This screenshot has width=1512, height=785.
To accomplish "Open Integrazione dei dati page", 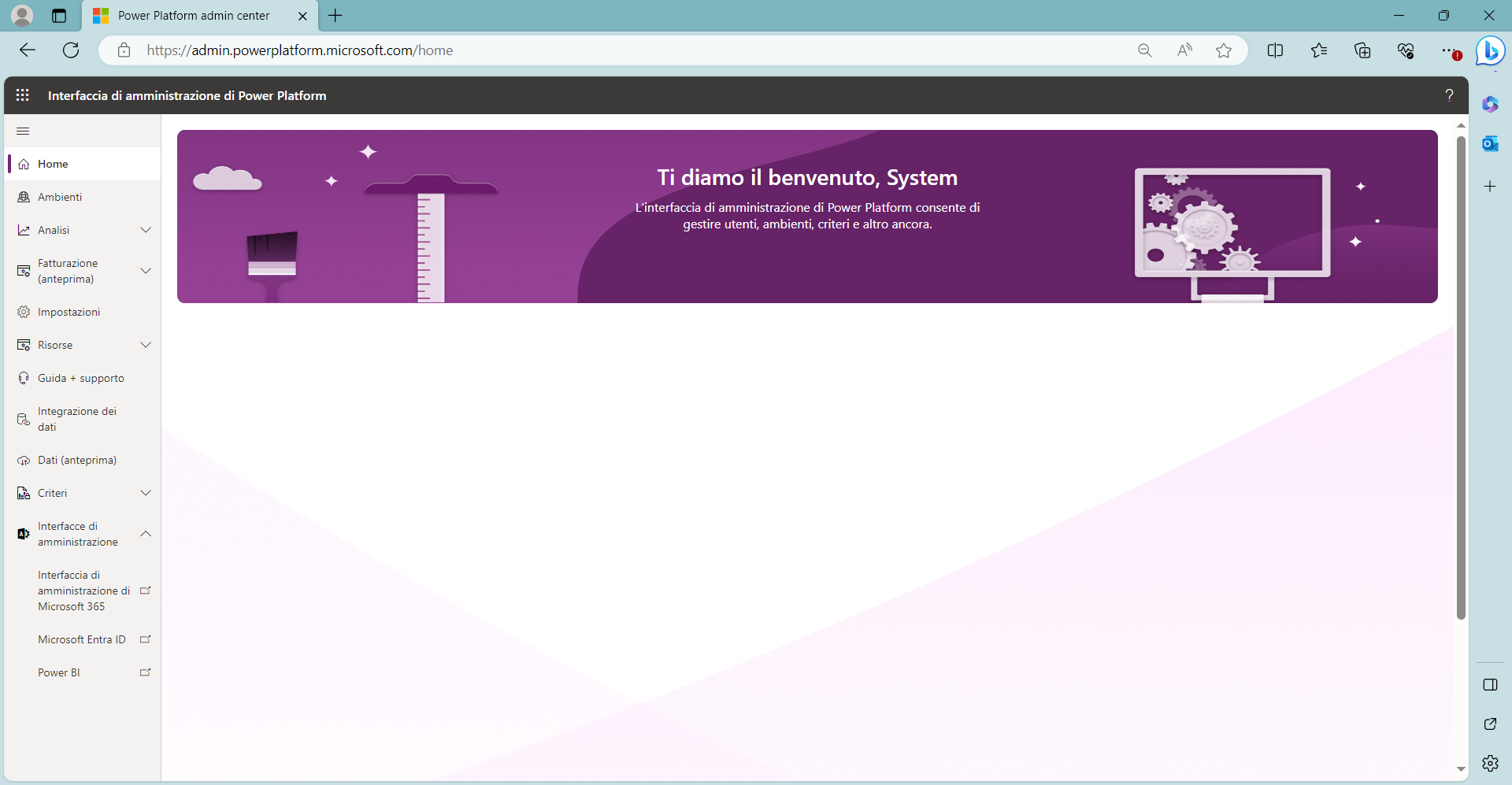I will point(83,420).
